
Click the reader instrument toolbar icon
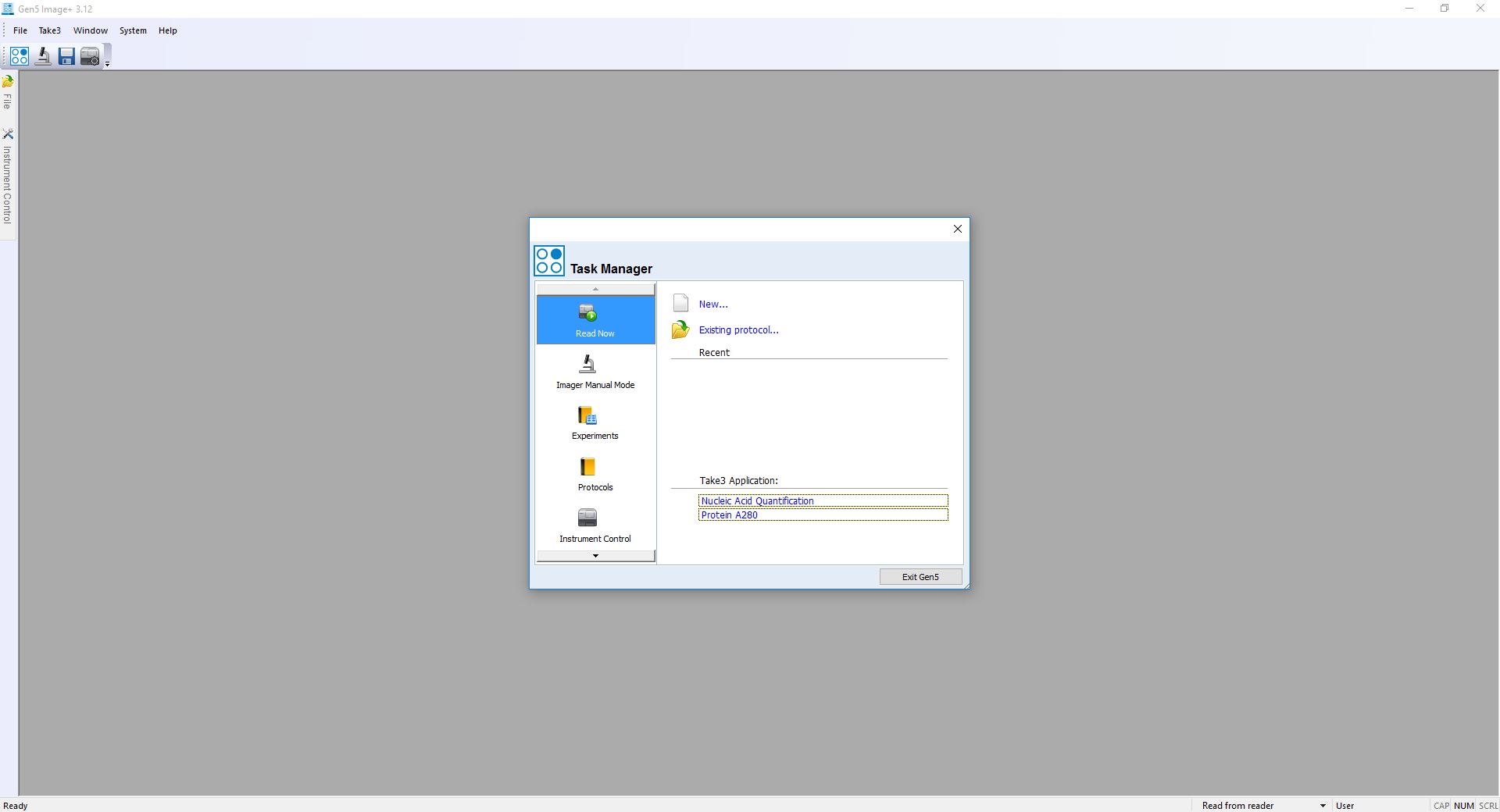click(90, 56)
